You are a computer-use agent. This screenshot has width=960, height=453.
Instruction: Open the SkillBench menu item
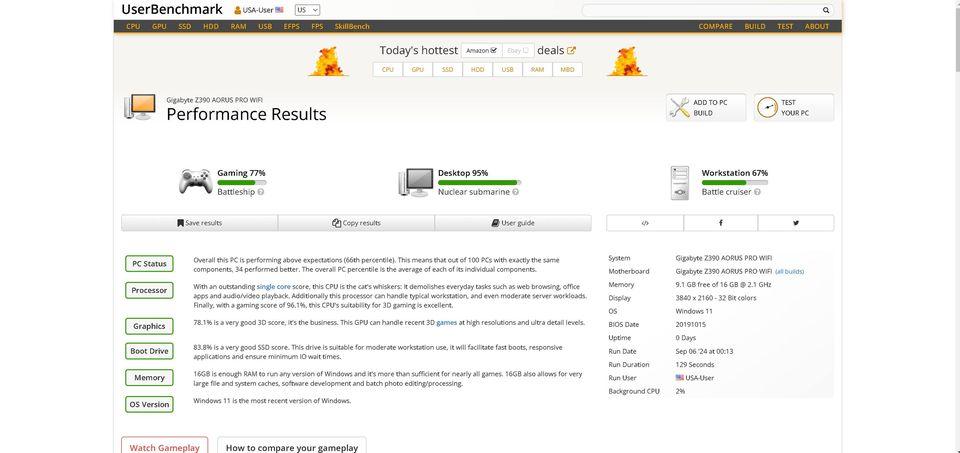pyautogui.click(x=352, y=26)
